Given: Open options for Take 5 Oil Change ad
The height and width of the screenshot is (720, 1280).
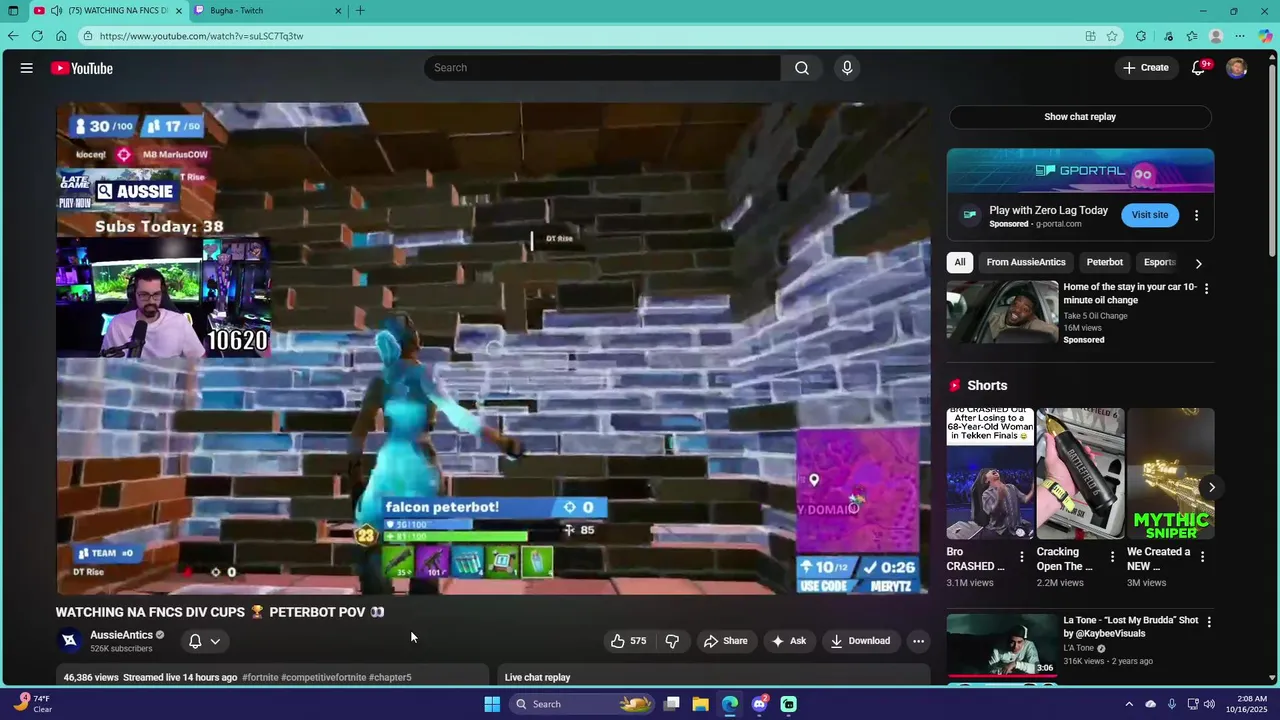Looking at the screenshot, I should (1206, 289).
